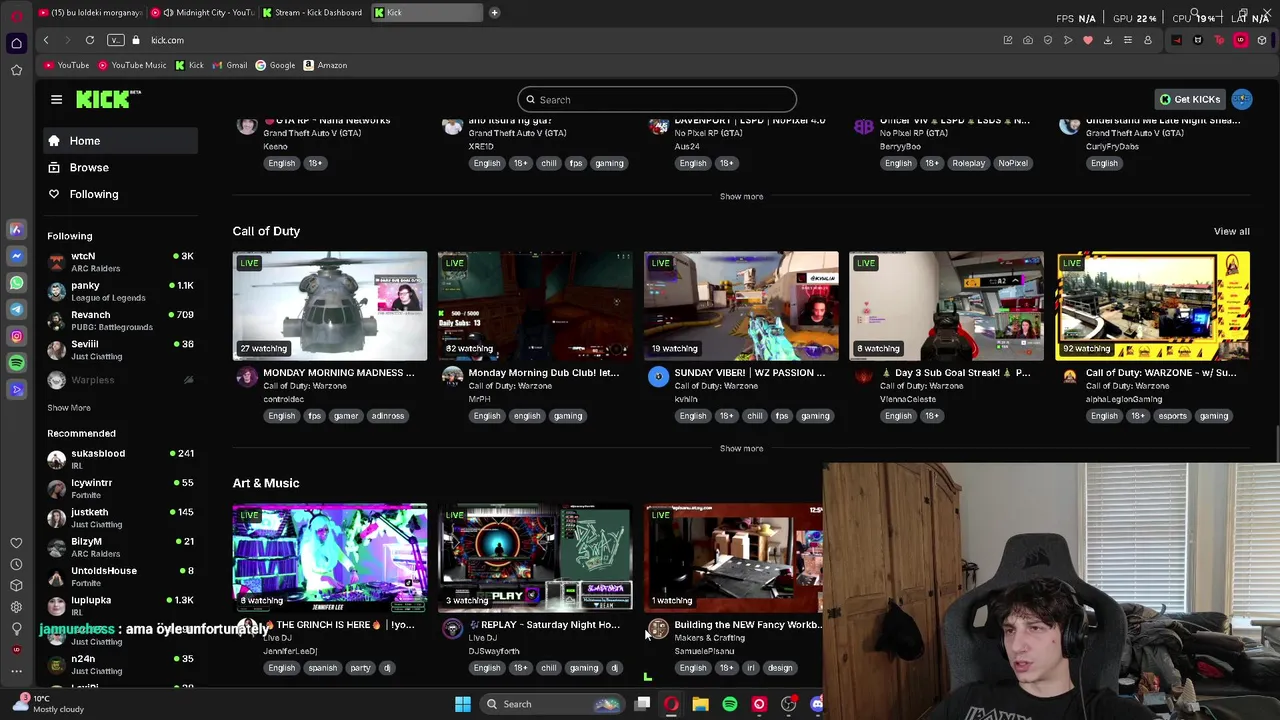1280x720 pixels.
Task: Open THE GRINCH IS HERE stream thumbnail
Action: click(330, 558)
